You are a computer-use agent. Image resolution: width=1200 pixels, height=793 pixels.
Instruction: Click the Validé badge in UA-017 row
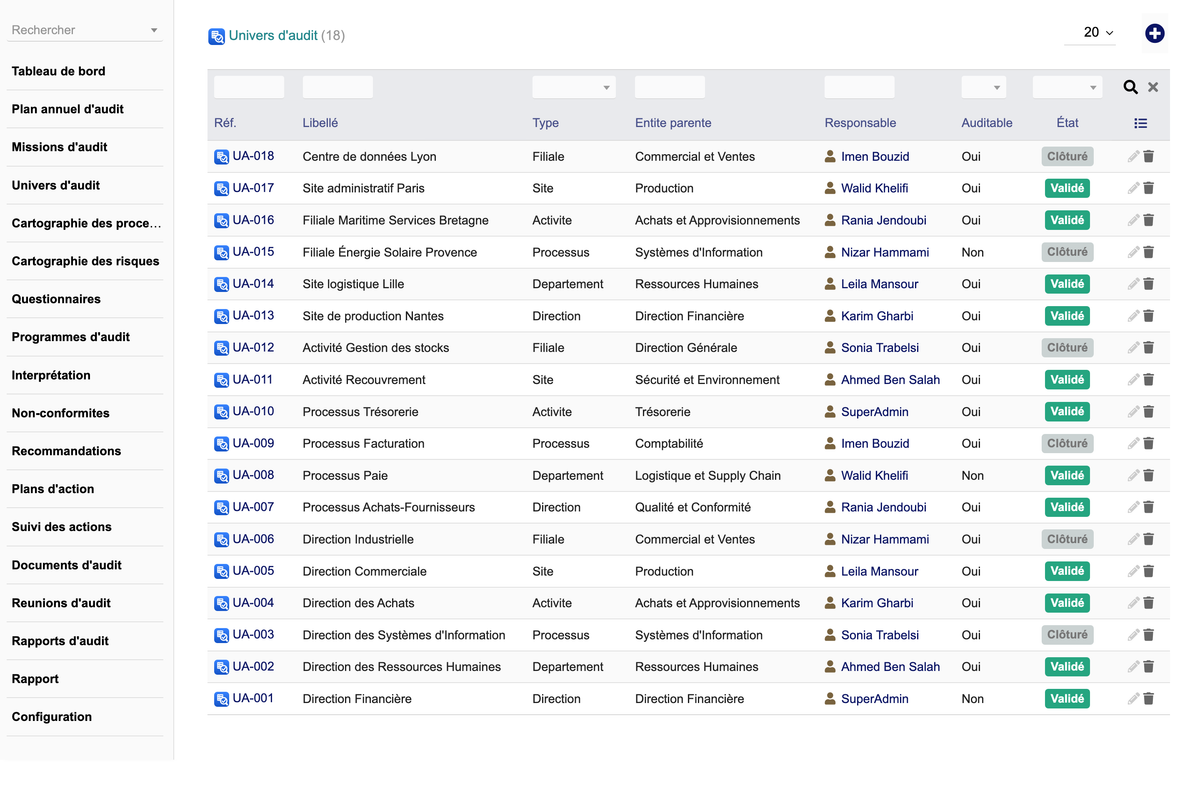(x=1067, y=188)
